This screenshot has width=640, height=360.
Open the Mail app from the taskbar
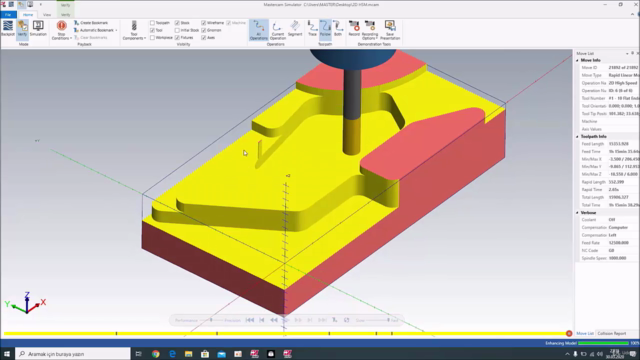[x=221, y=354]
